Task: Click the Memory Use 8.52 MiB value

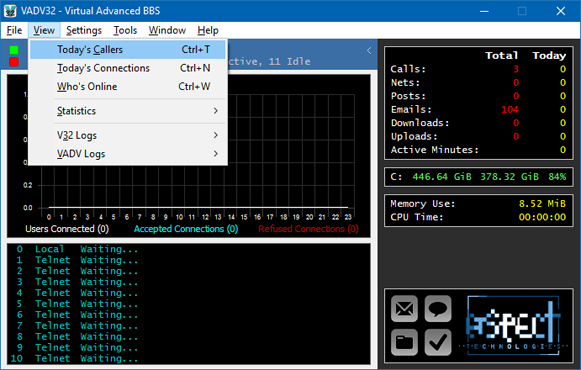Action: click(542, 203)
